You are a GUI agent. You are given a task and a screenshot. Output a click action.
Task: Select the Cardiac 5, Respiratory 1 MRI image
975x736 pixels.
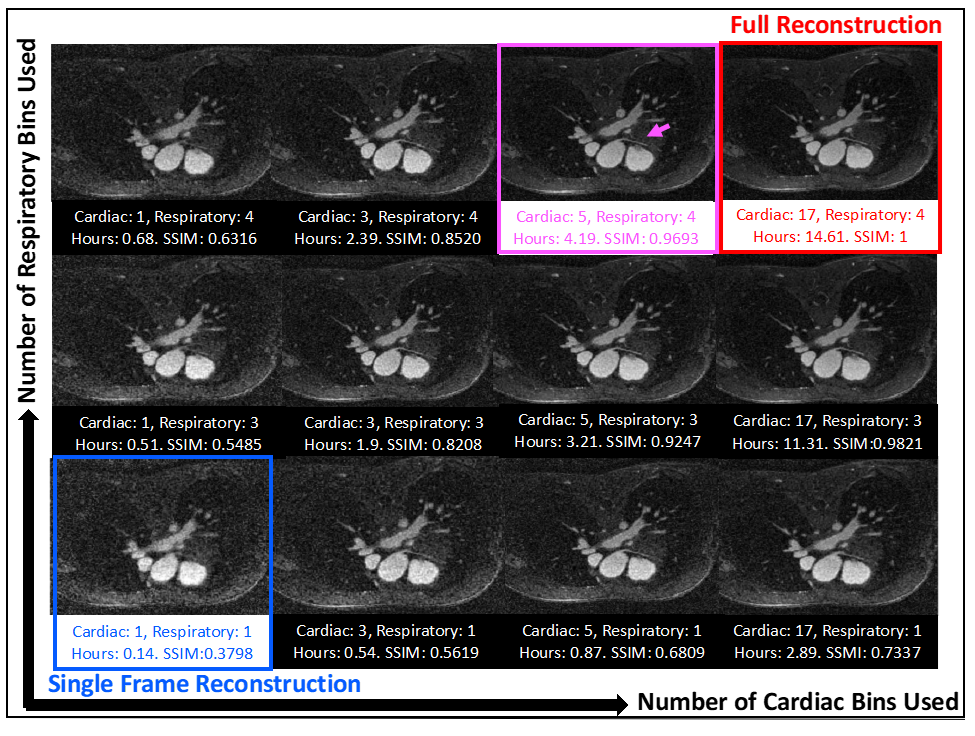point(607,537)
